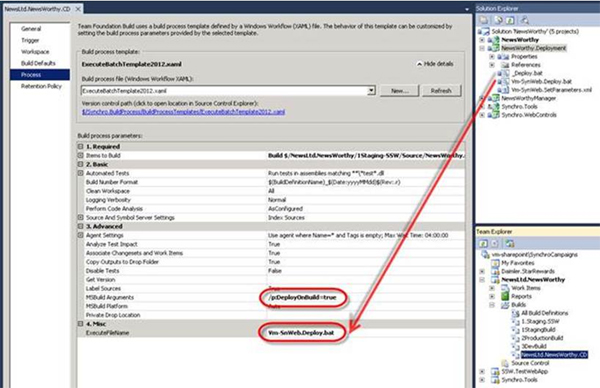Click the Perform Code Analysis value 'AsConfigured'

(285, 209)
